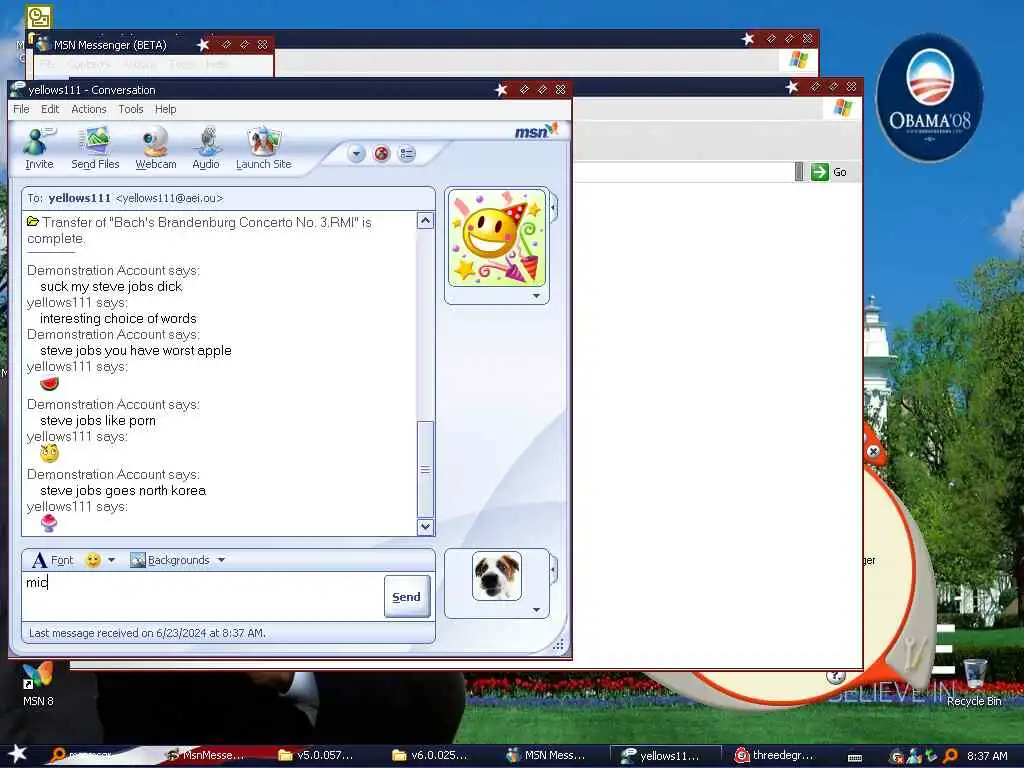Click in the message text box
This screenshot has height=768, width=1024.
[x=202, y=596]
